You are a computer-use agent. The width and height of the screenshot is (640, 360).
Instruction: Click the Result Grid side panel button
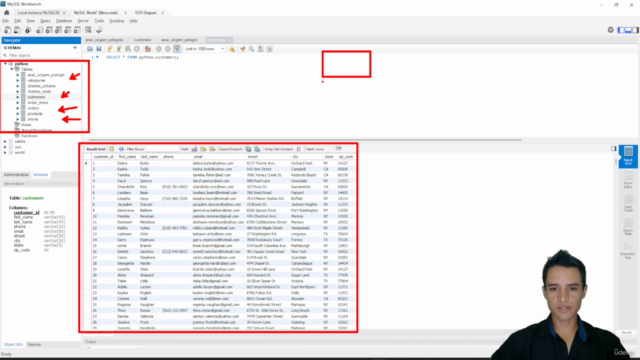coord(628,156)
